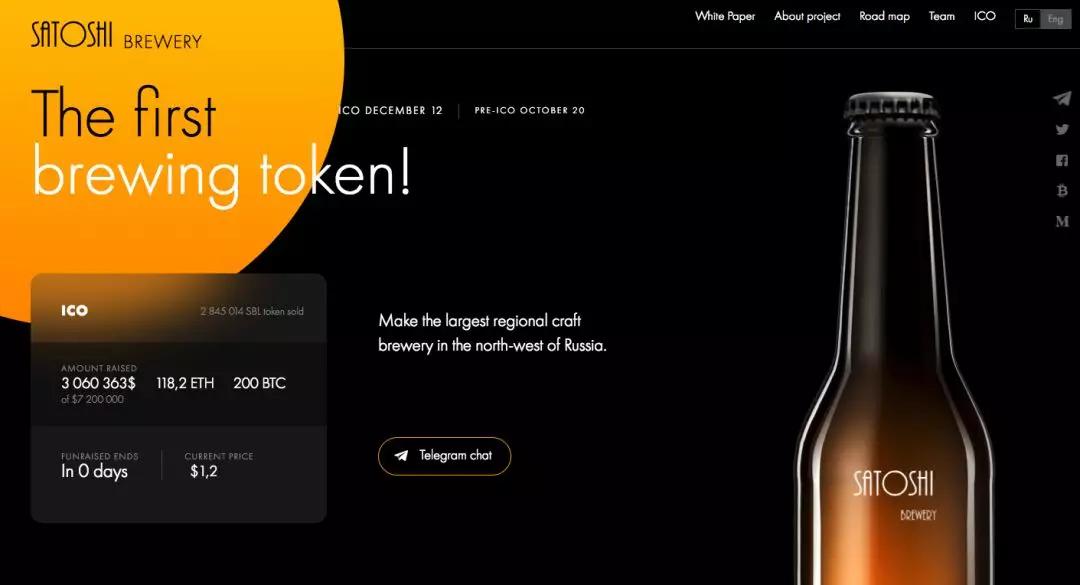Open the Facebook social icon
1080x585 pixels.
click(x=1061, y=160)
